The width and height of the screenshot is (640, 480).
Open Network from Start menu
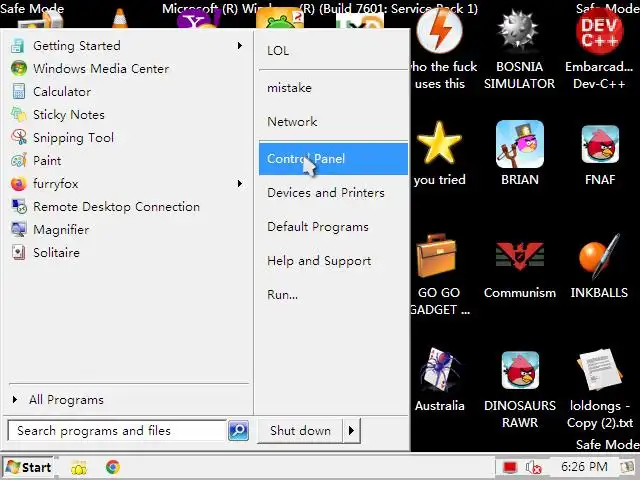tap(333, 122)
